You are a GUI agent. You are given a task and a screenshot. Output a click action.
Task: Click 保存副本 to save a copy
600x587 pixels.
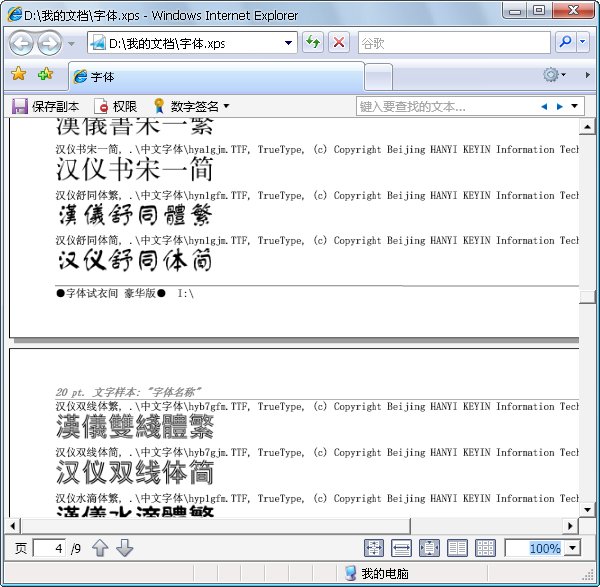click(x=45, y=106)
